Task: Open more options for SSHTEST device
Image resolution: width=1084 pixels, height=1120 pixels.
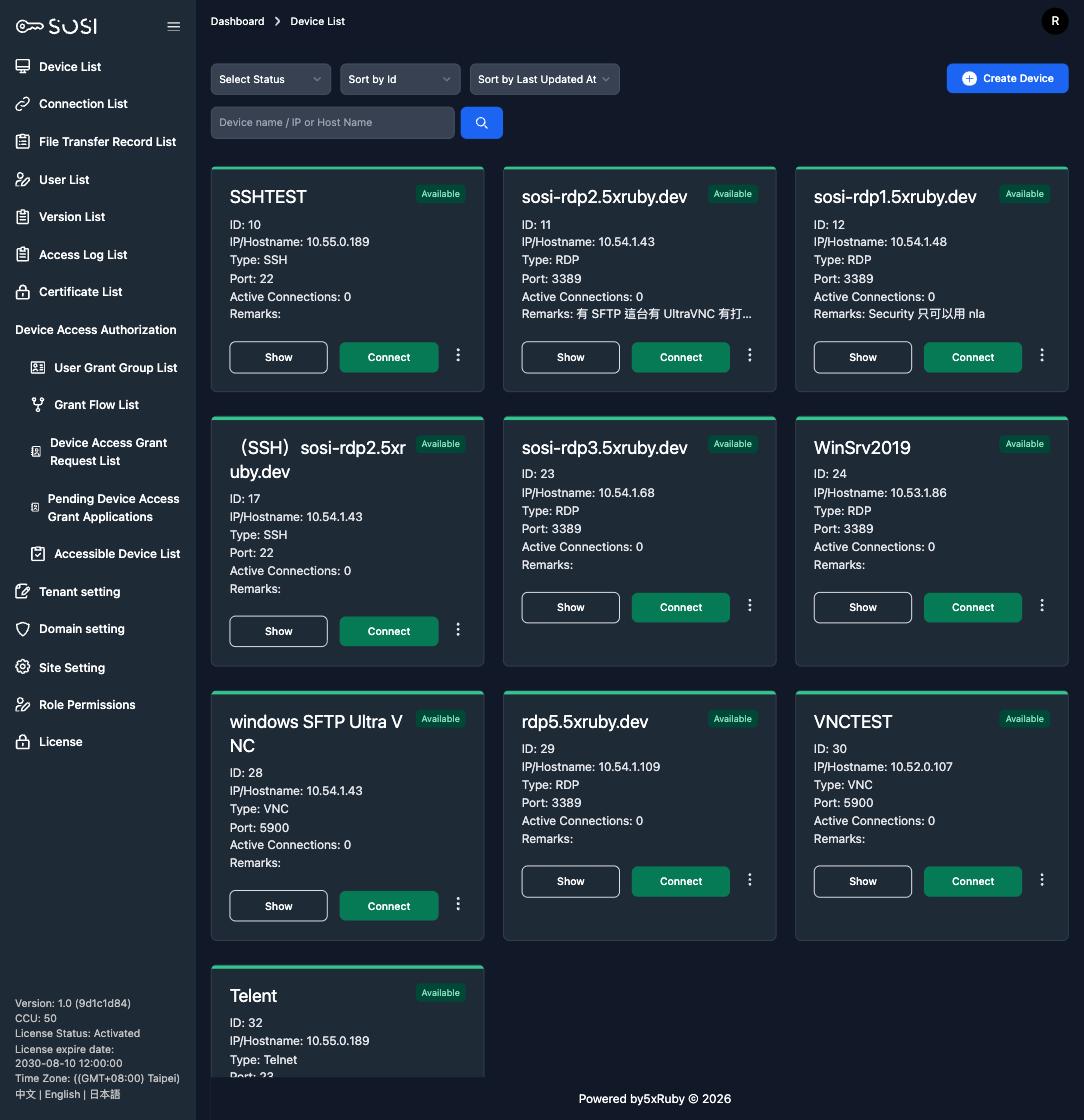Action: (x=458, y=355)
